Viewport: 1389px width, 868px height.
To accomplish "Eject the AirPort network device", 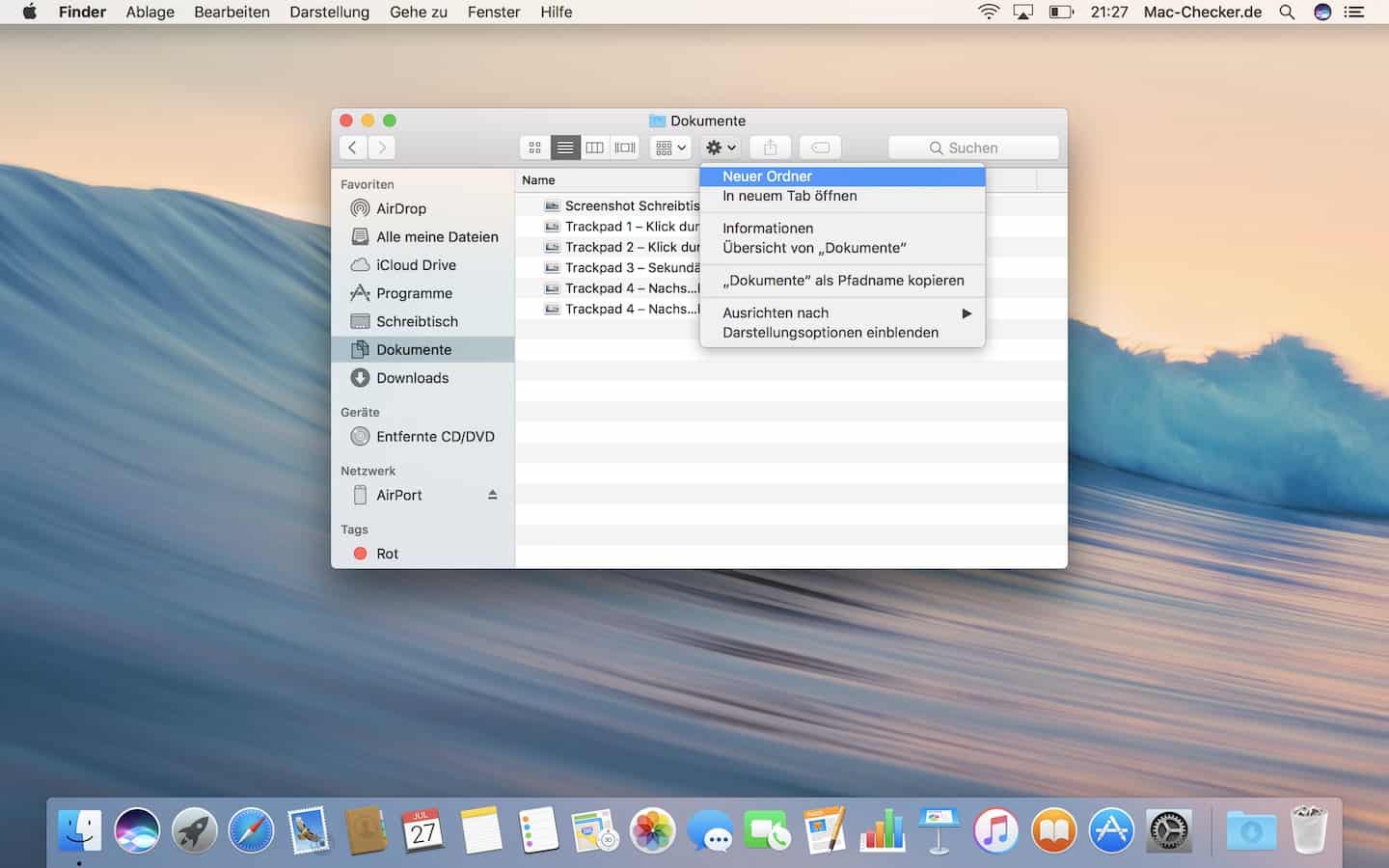I will click(x=493, y=495).
